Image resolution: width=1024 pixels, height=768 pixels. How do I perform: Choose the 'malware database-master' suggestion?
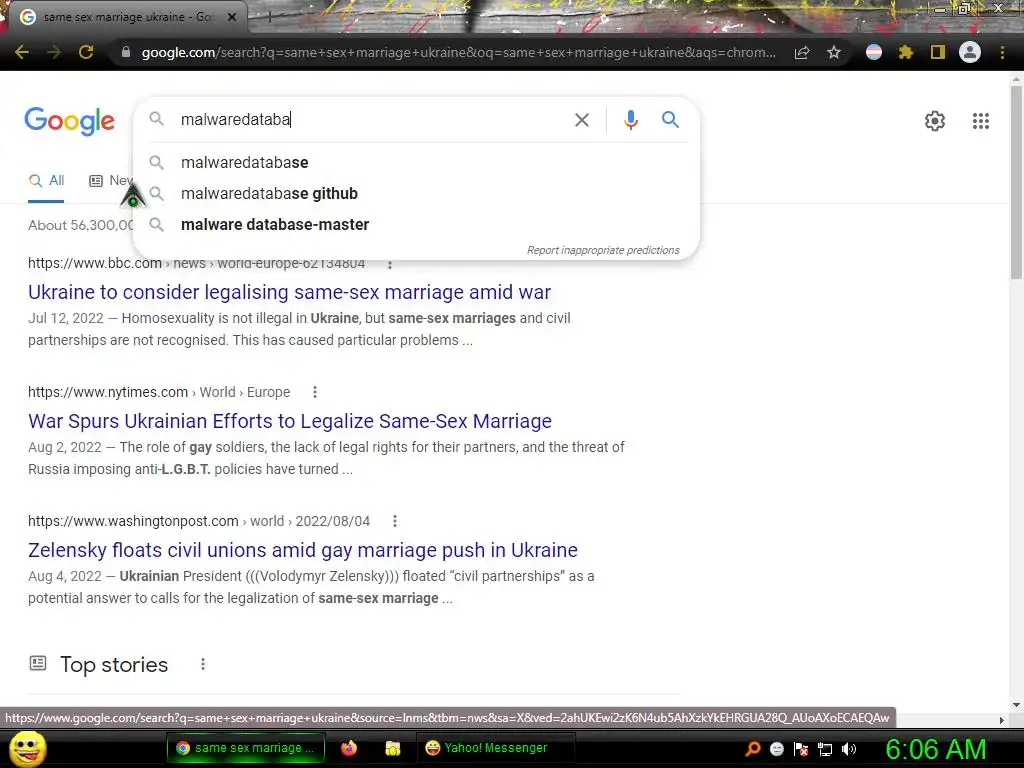[x=417, y=225]
